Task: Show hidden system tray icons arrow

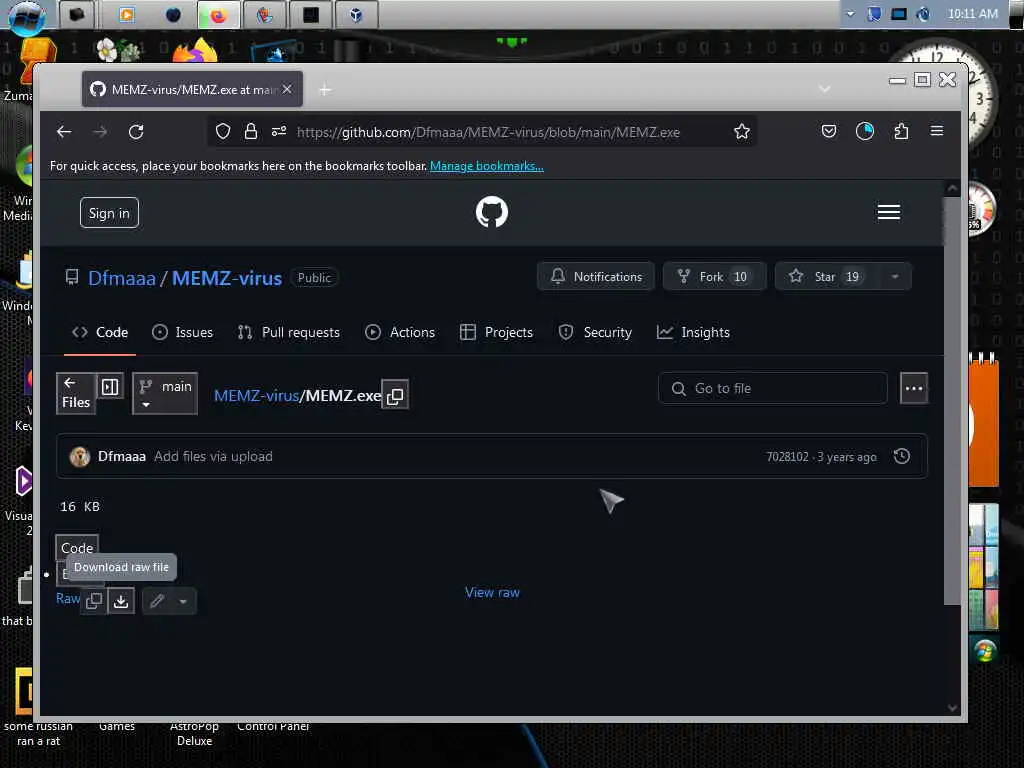Action: (x=850, y=14)
